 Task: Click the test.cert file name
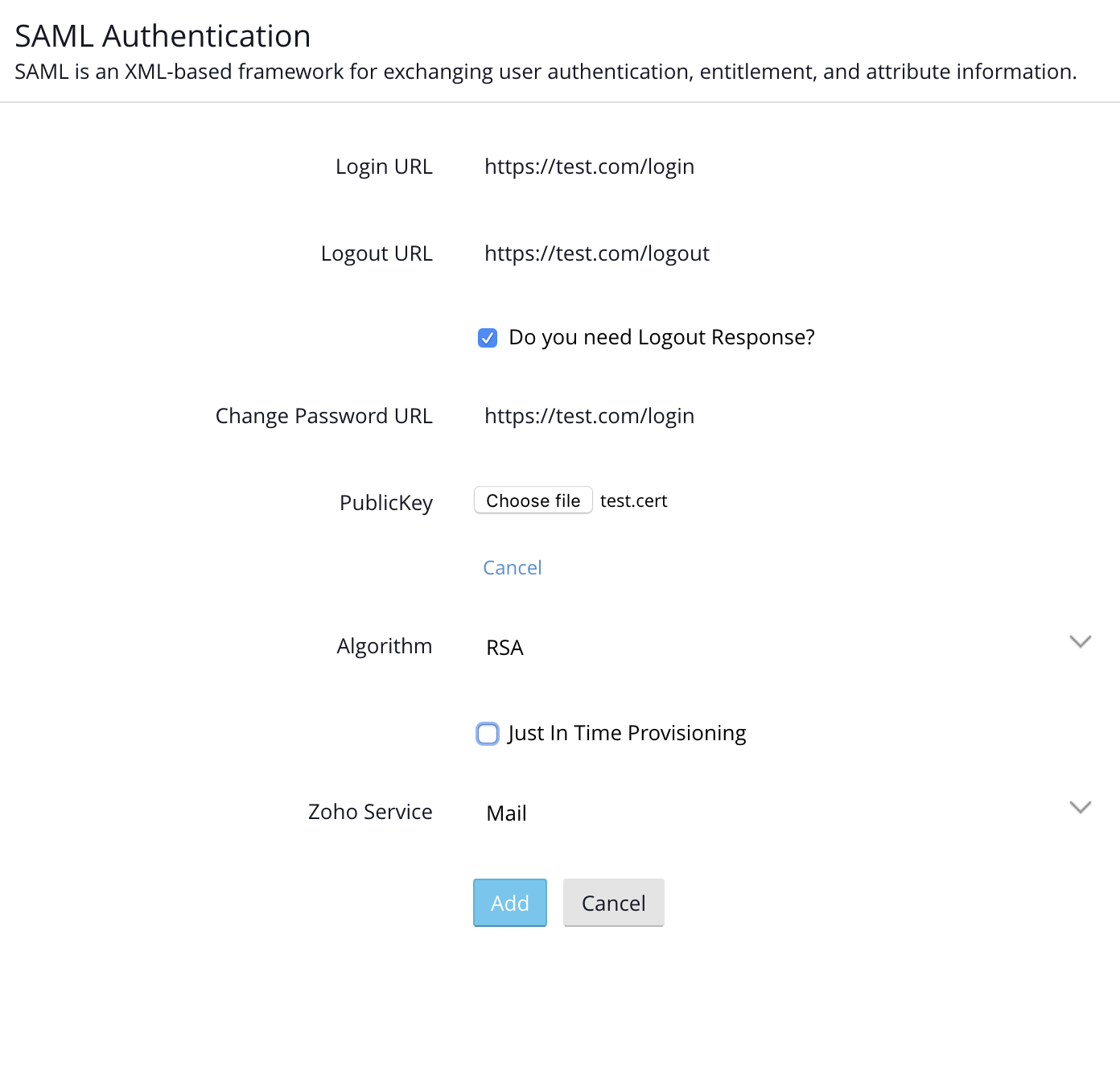click(633, 500)
